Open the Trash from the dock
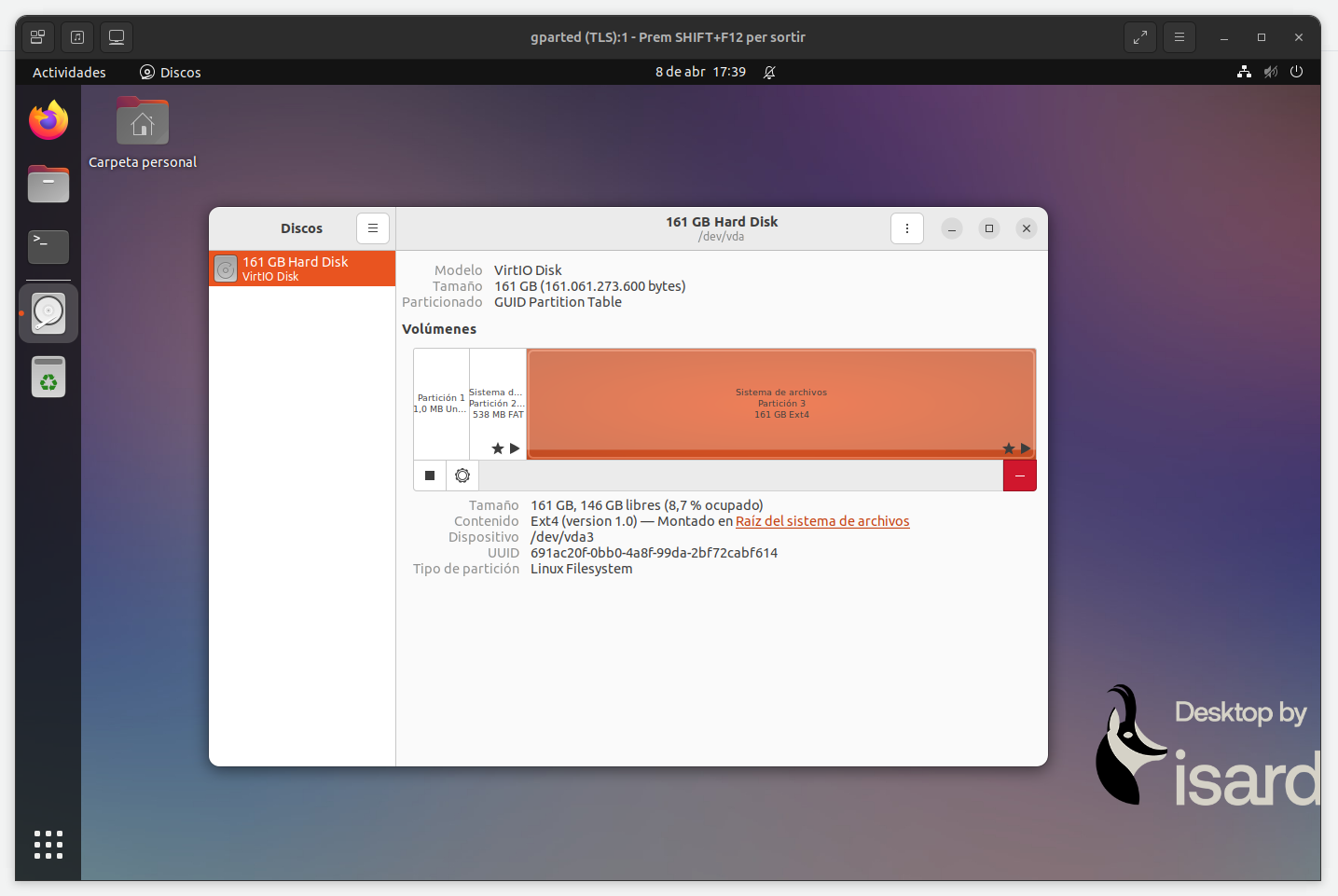Image resolution: width=1338 pixels, height=896 pixels. pos(48,378)
